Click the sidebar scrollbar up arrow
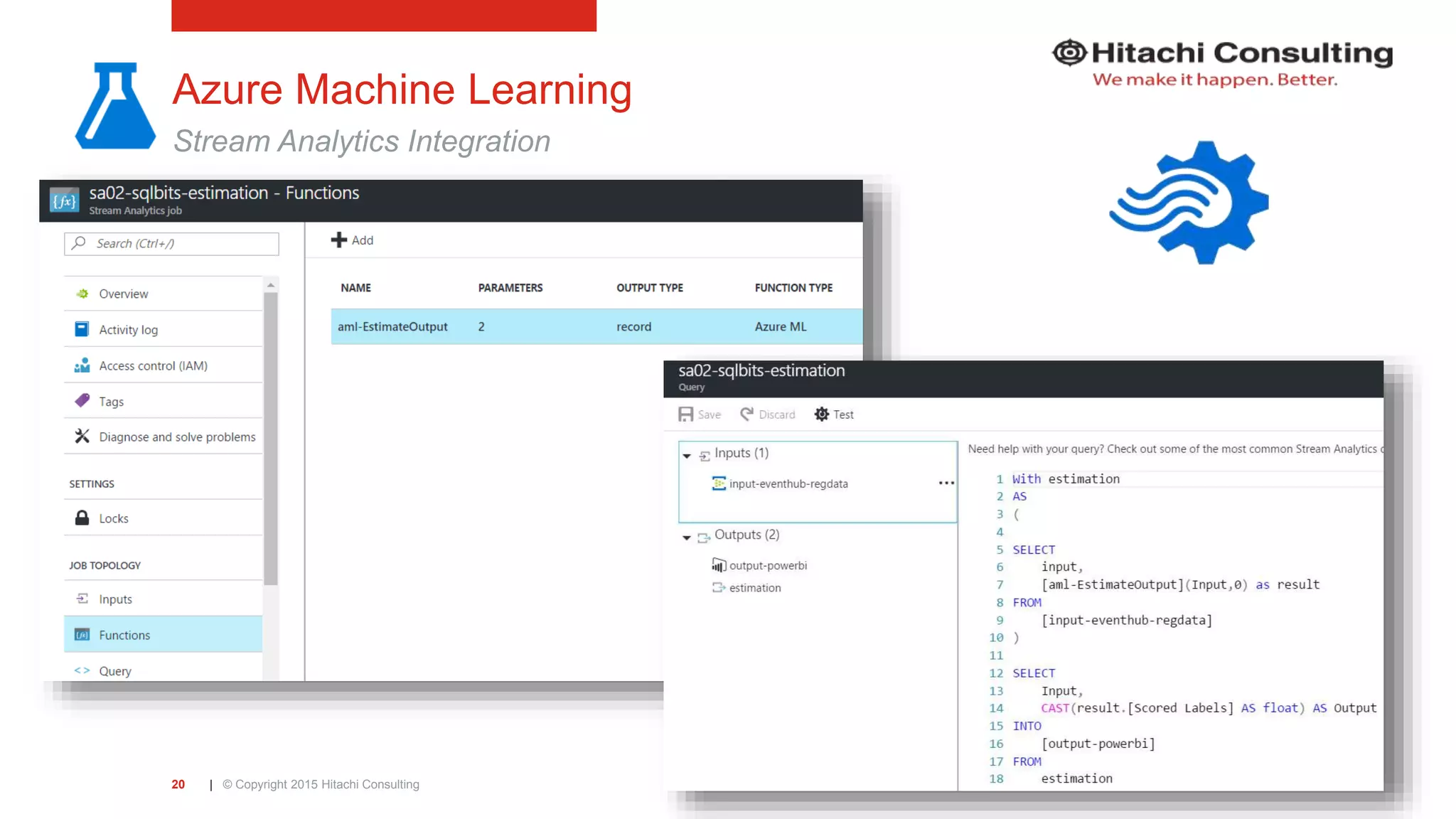The width and height of the screenshot is (1456, 819). tap(270, 284)
